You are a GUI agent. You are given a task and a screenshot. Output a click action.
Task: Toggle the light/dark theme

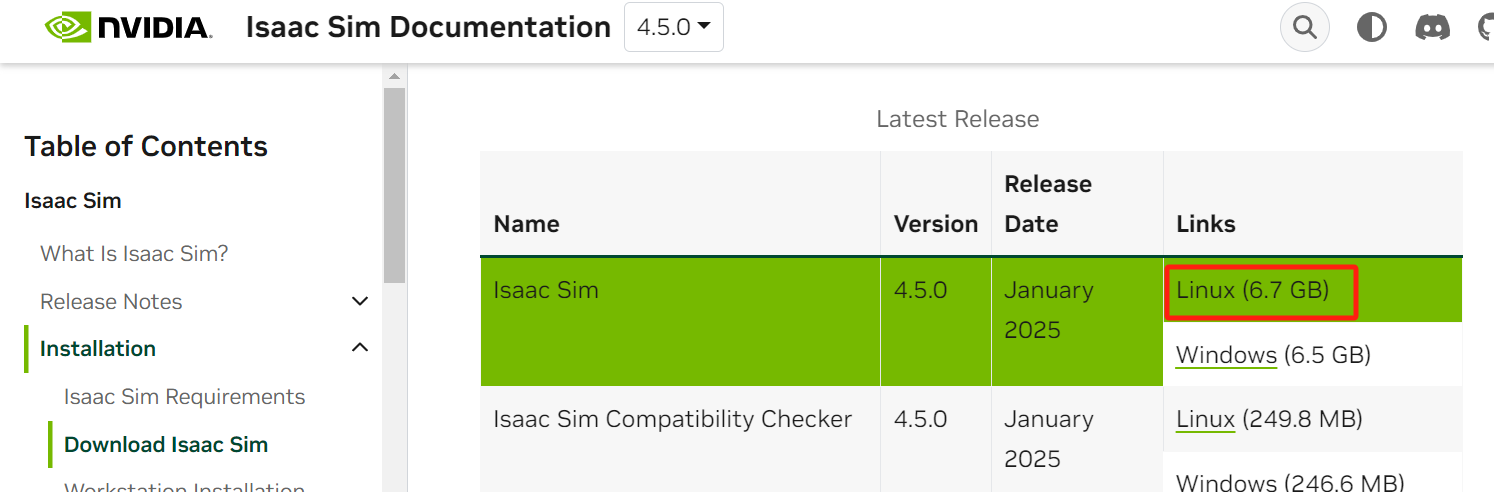(x=1371, y=27)
